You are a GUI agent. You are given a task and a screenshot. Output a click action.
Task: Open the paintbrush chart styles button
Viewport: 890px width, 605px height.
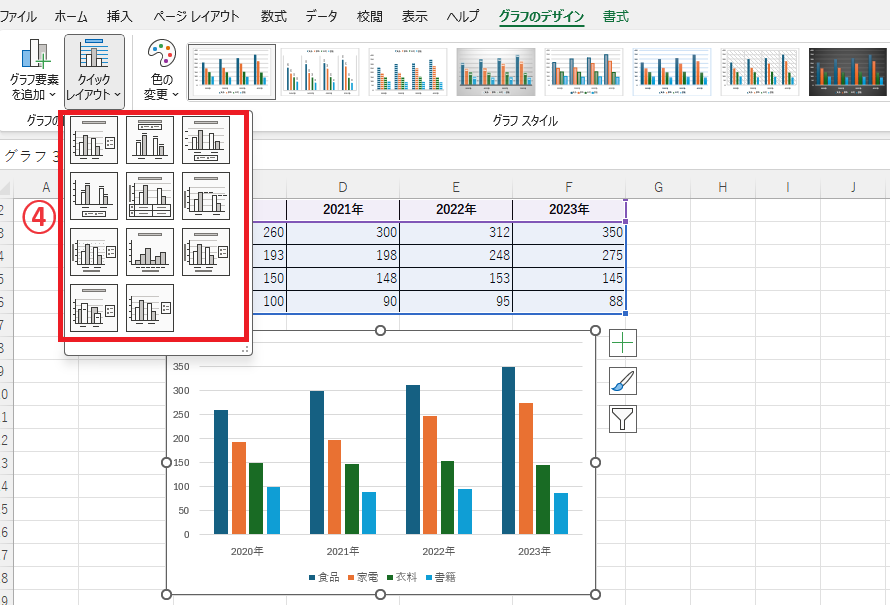(623, 381)
